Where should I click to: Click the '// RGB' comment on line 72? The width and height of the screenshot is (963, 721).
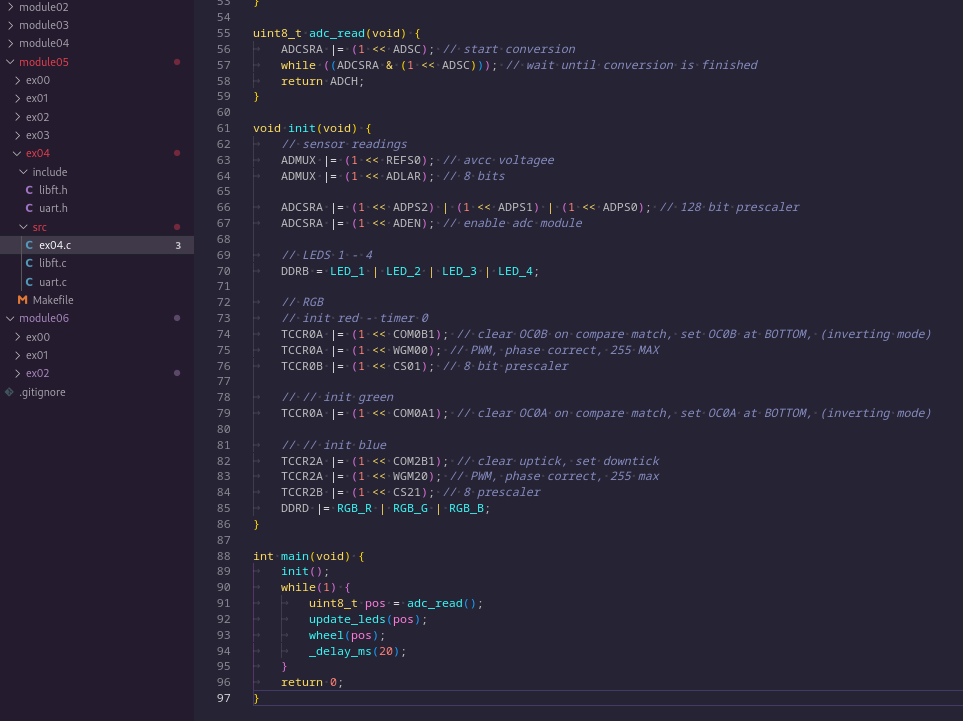(x=302, y=302)
